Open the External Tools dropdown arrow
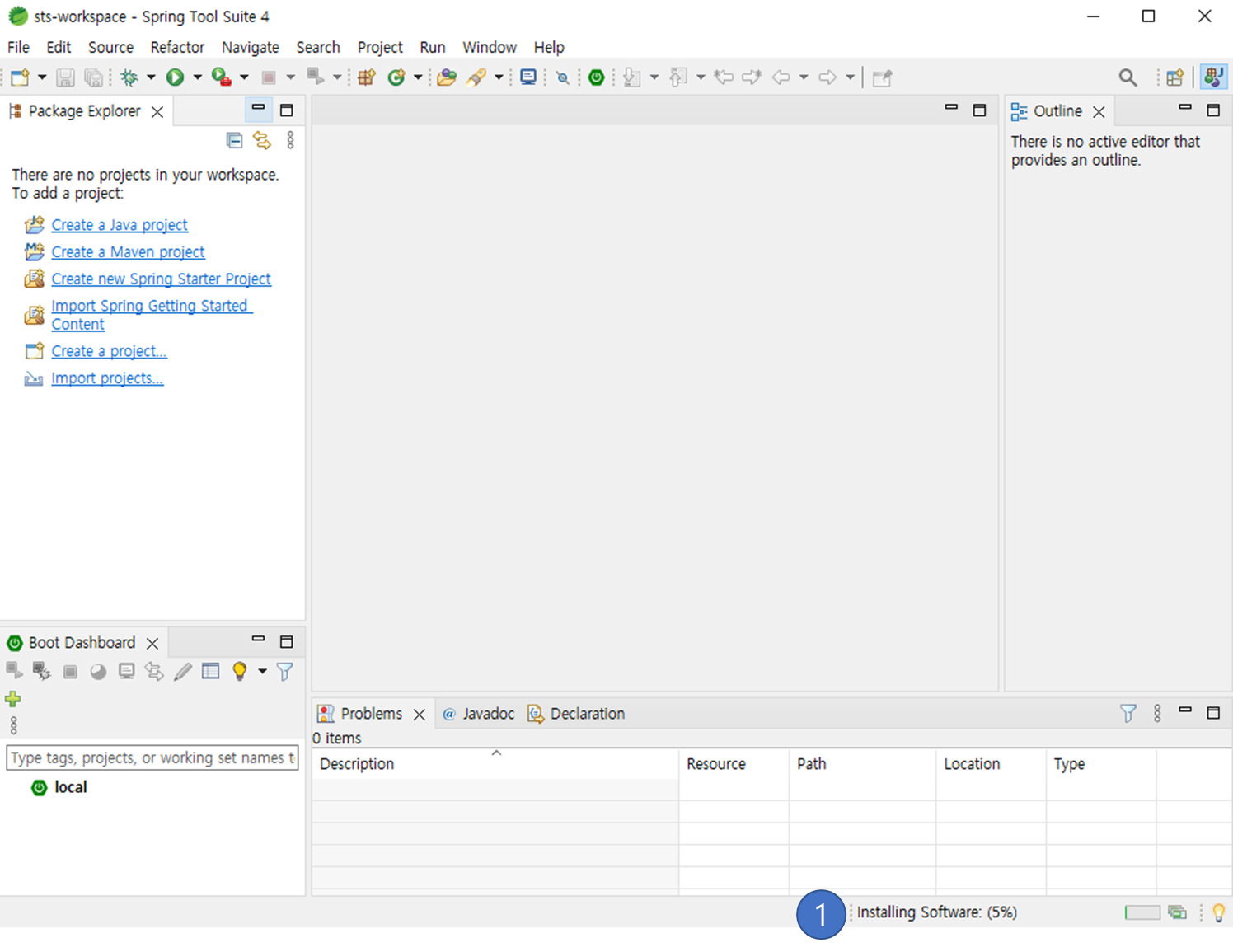Image resolution: width=1233 pixels, height=952 pixels. tap(244, 77)
